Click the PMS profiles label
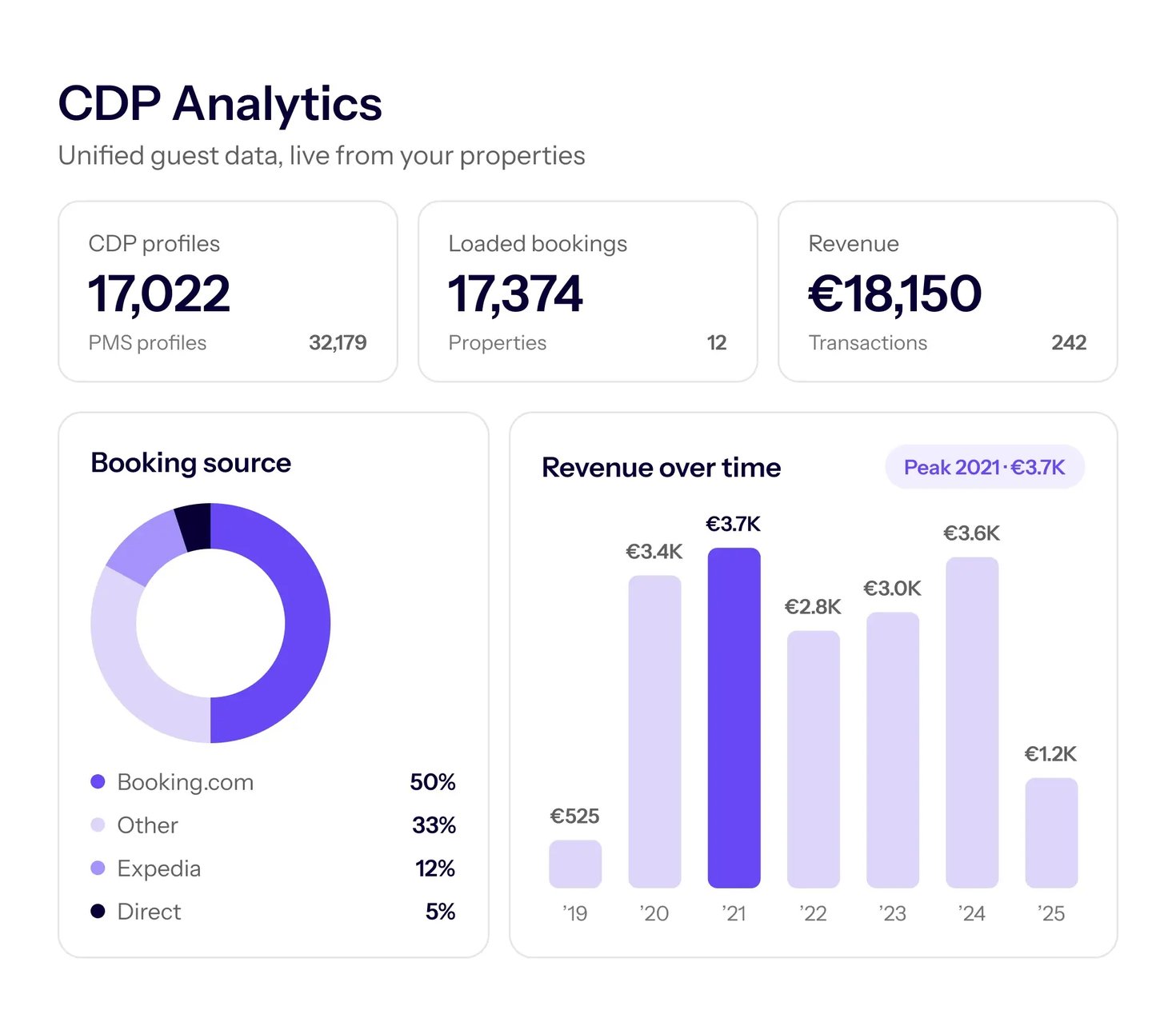Screen dimensions: 1176x1034 tap(147, 343)
